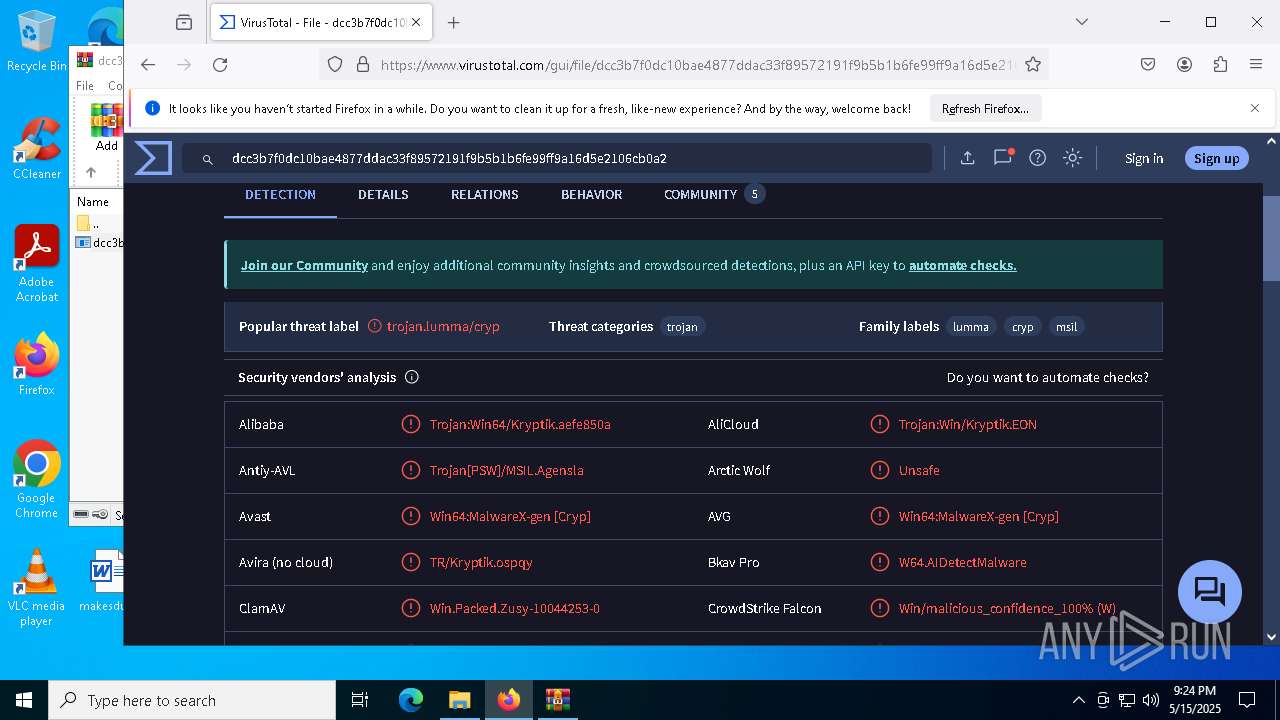The image size is (1280, 720).
Task: Open the Firefox account icon
Action: 1184,64
